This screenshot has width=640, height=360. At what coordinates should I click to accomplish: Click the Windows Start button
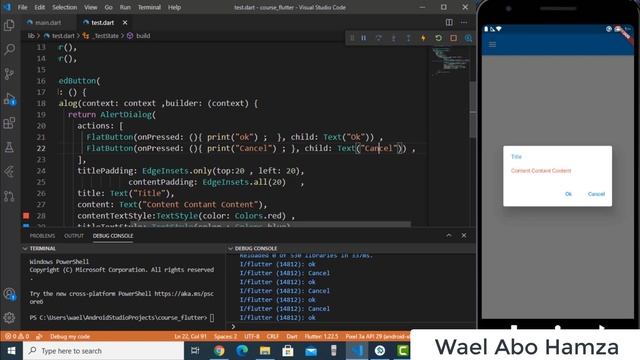(11, 351)
